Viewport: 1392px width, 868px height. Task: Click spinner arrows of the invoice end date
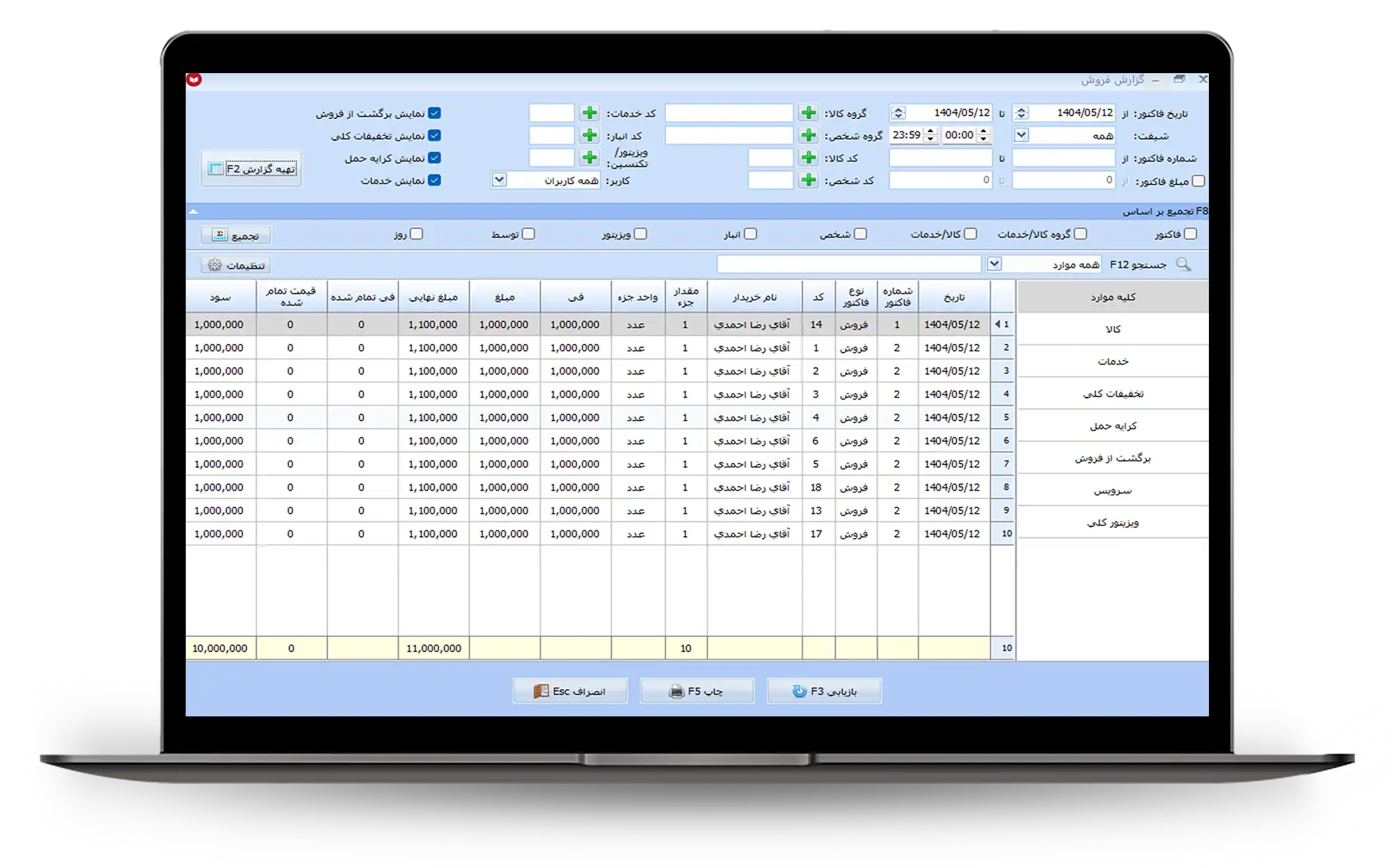click(x=898, y=113)
